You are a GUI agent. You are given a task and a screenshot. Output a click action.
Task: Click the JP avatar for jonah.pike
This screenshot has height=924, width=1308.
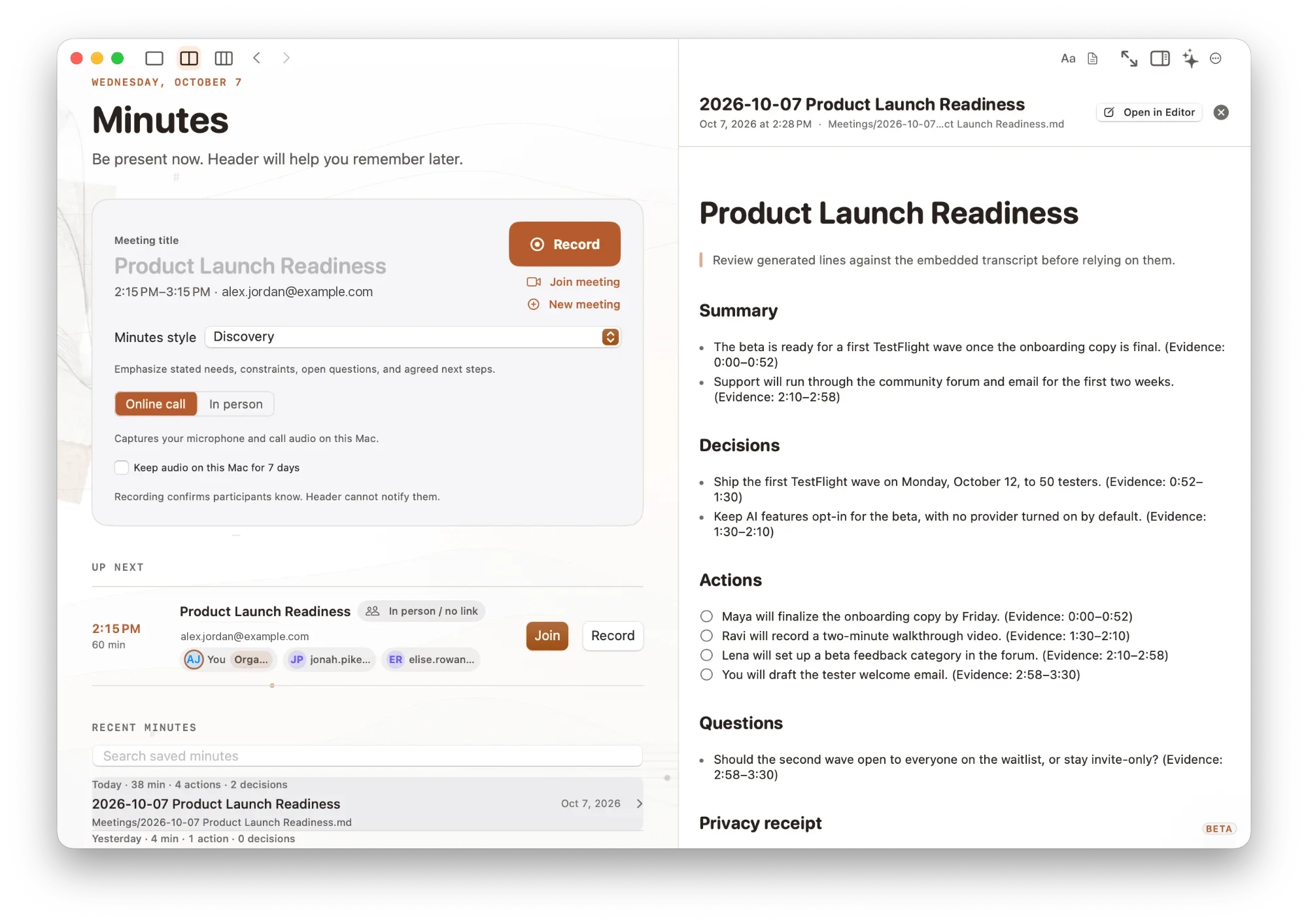297,659
